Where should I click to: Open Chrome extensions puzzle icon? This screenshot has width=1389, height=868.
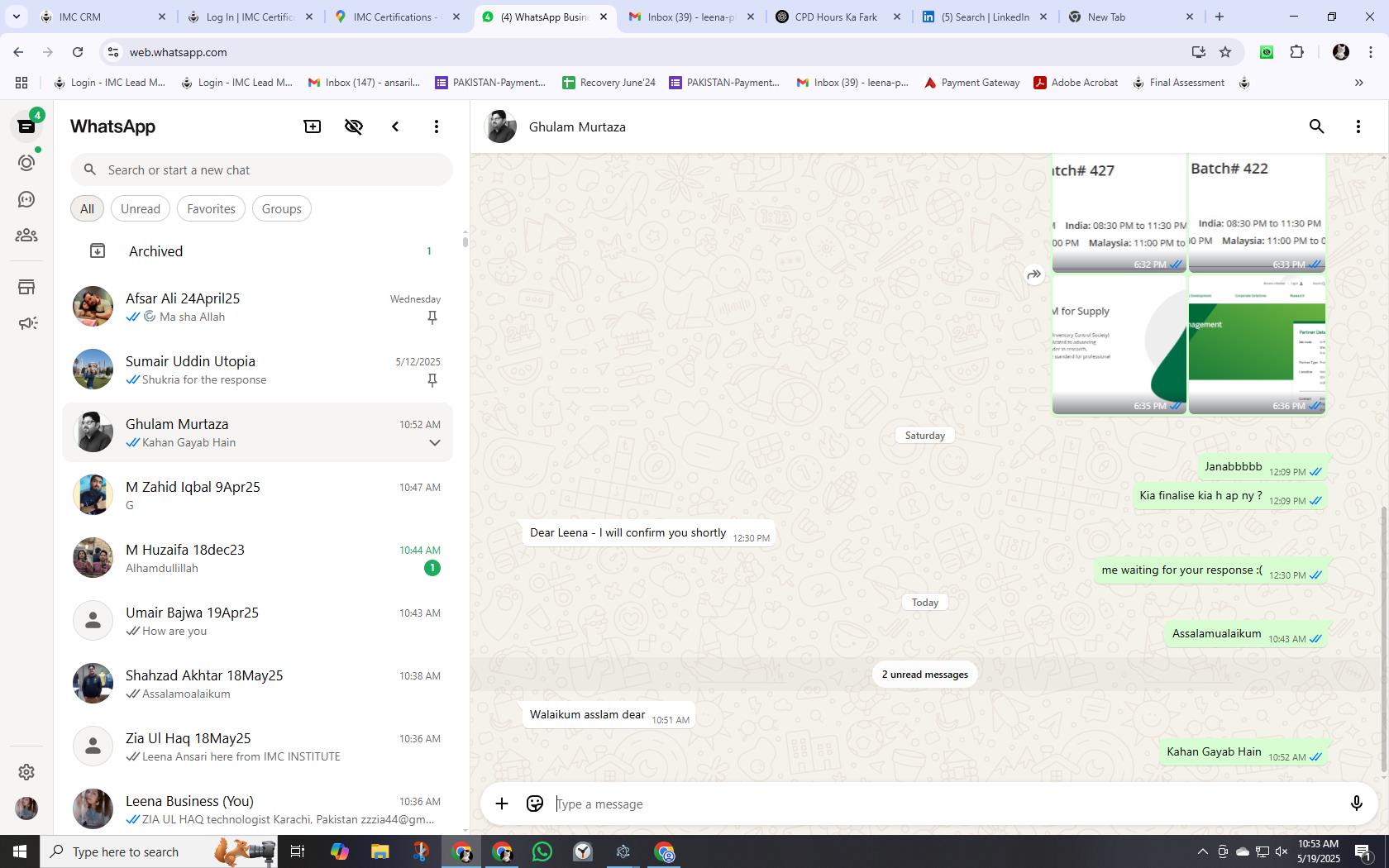pos(1297,52)
